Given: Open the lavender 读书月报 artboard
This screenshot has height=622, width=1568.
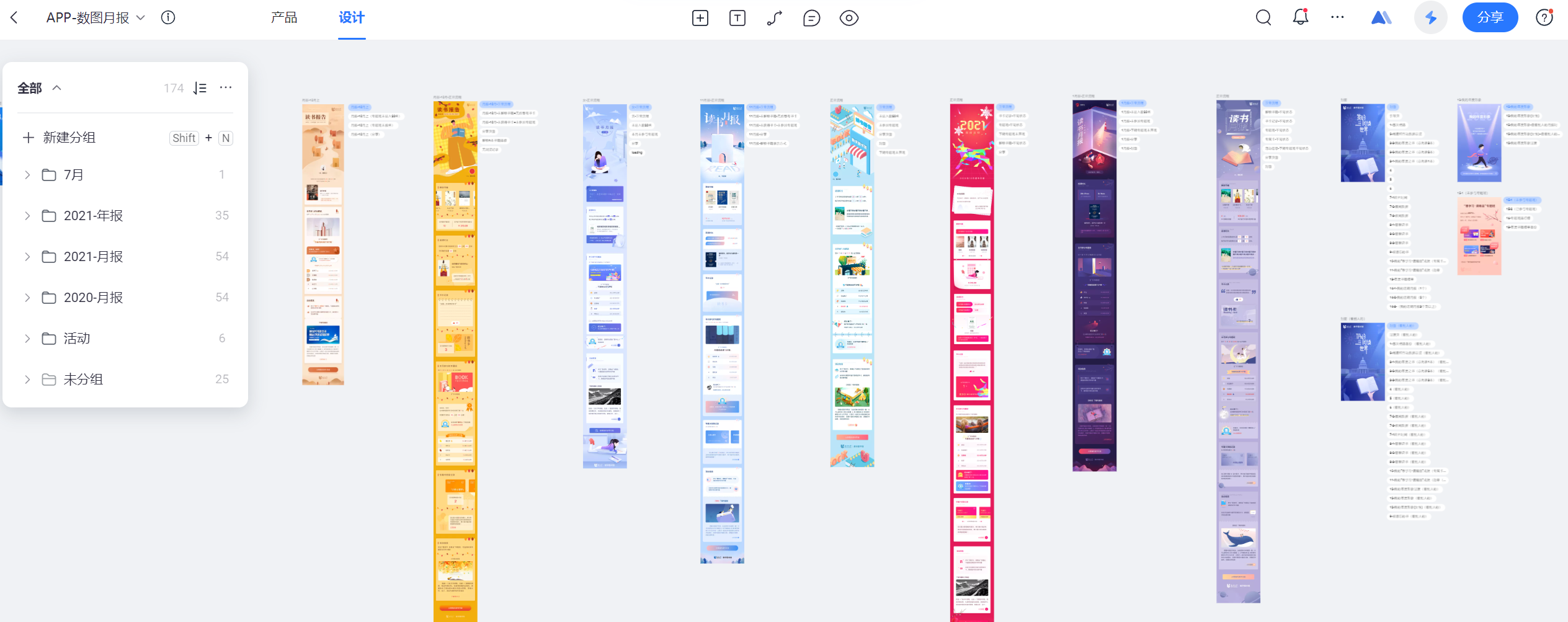Looking at the screenshot, I should point(605,286).
